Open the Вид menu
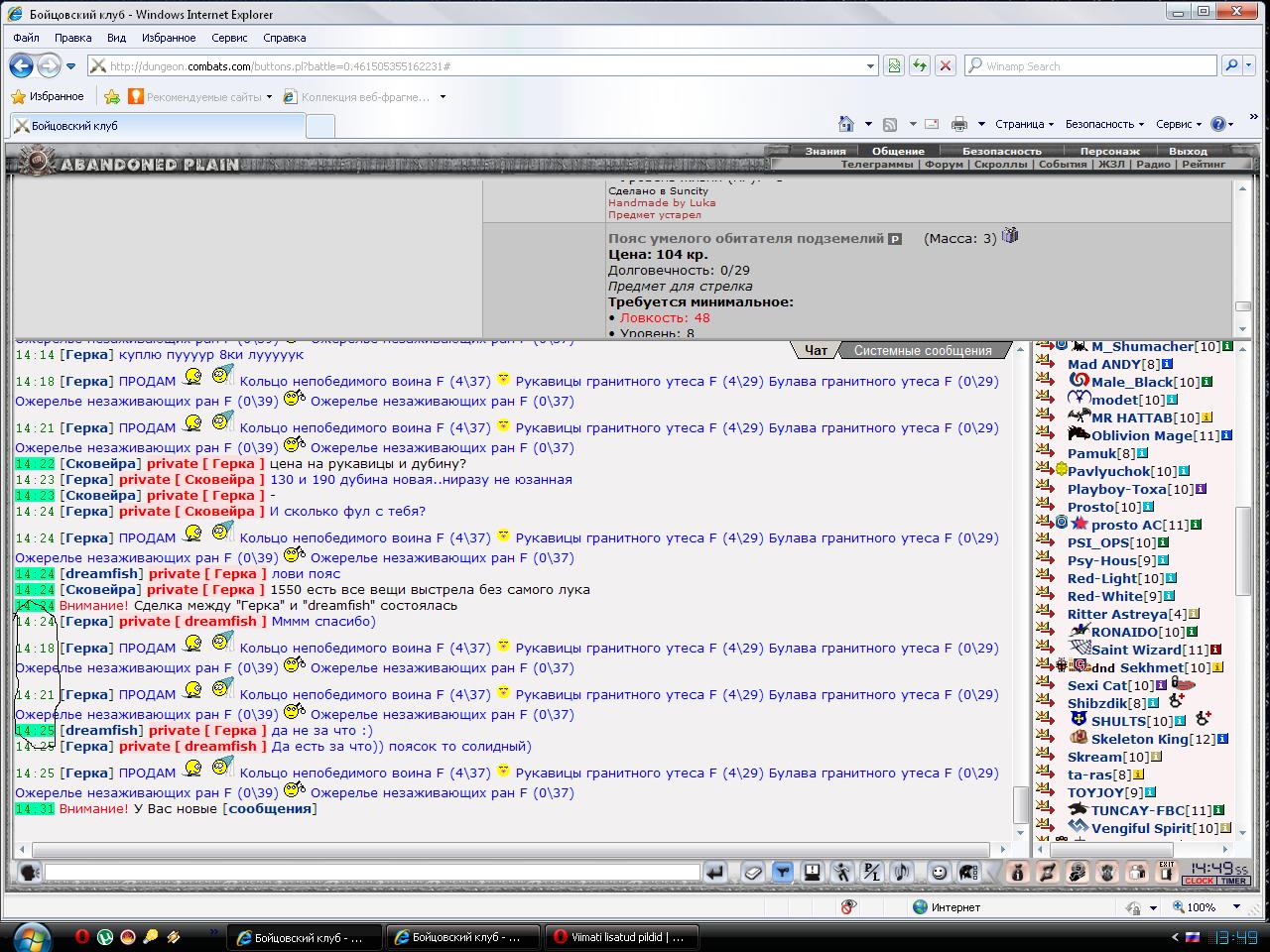Image resolution: width=1270 pixels, height=952 pixels. 116,38
